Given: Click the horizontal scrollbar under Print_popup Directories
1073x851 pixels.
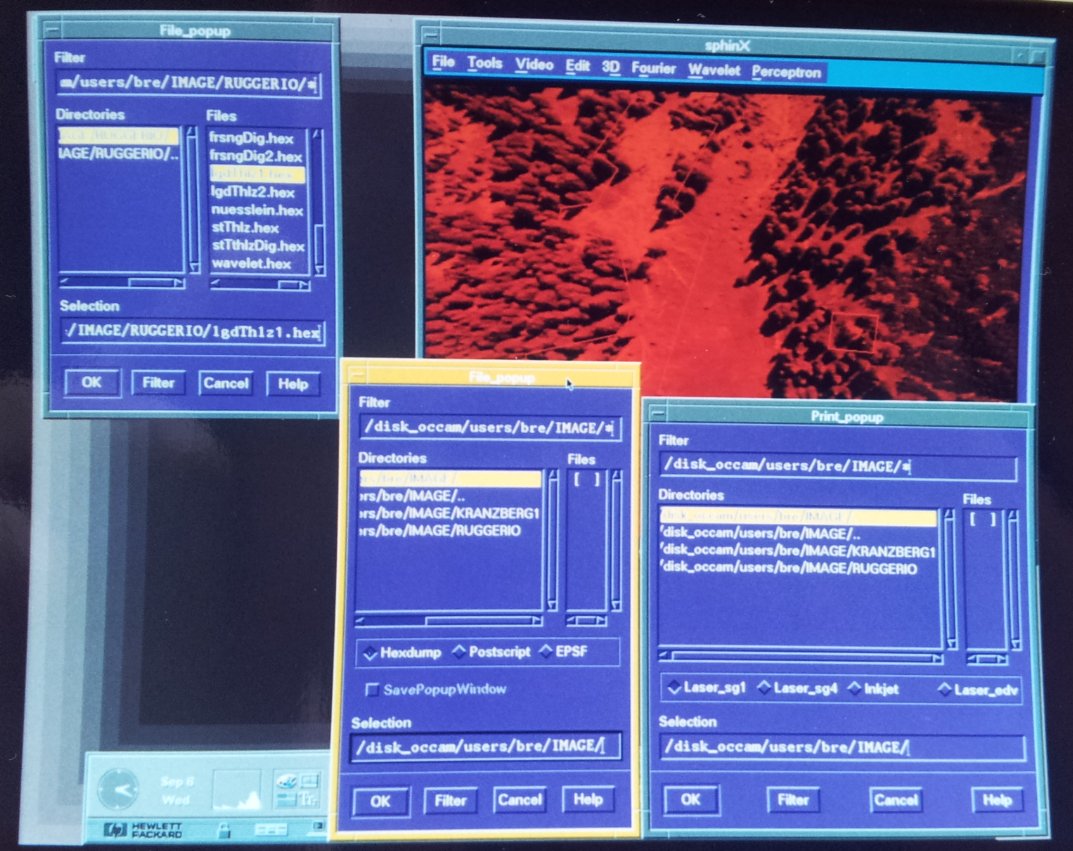Looking at the screenshot, I should coord(800,657).
